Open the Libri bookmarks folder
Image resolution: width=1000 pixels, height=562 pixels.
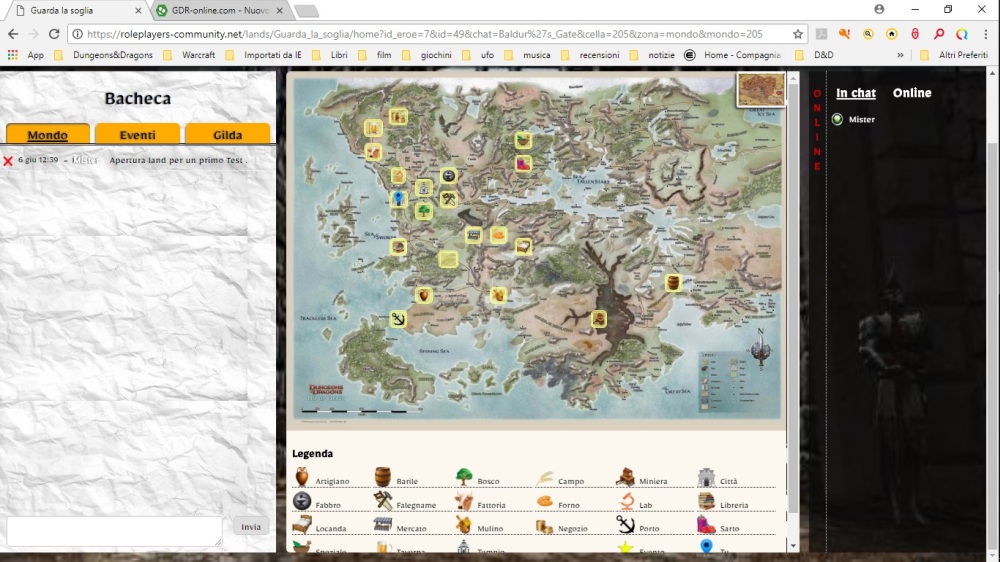pos(330,55)
